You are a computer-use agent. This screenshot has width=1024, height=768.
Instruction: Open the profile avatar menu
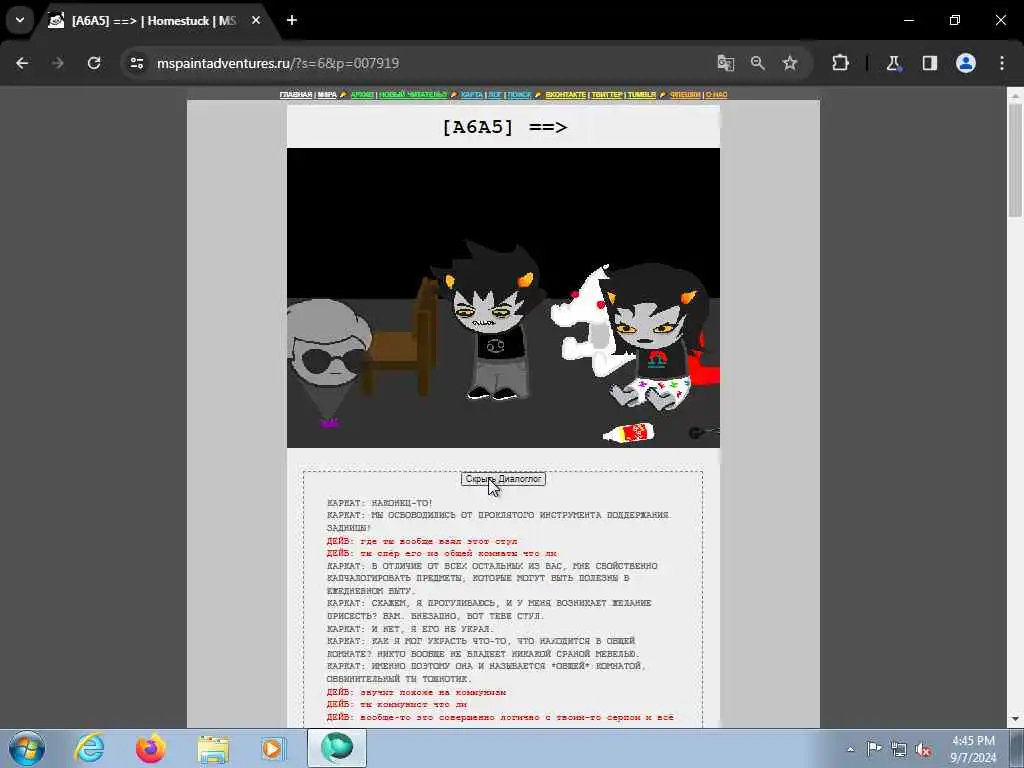click(966, 63)
